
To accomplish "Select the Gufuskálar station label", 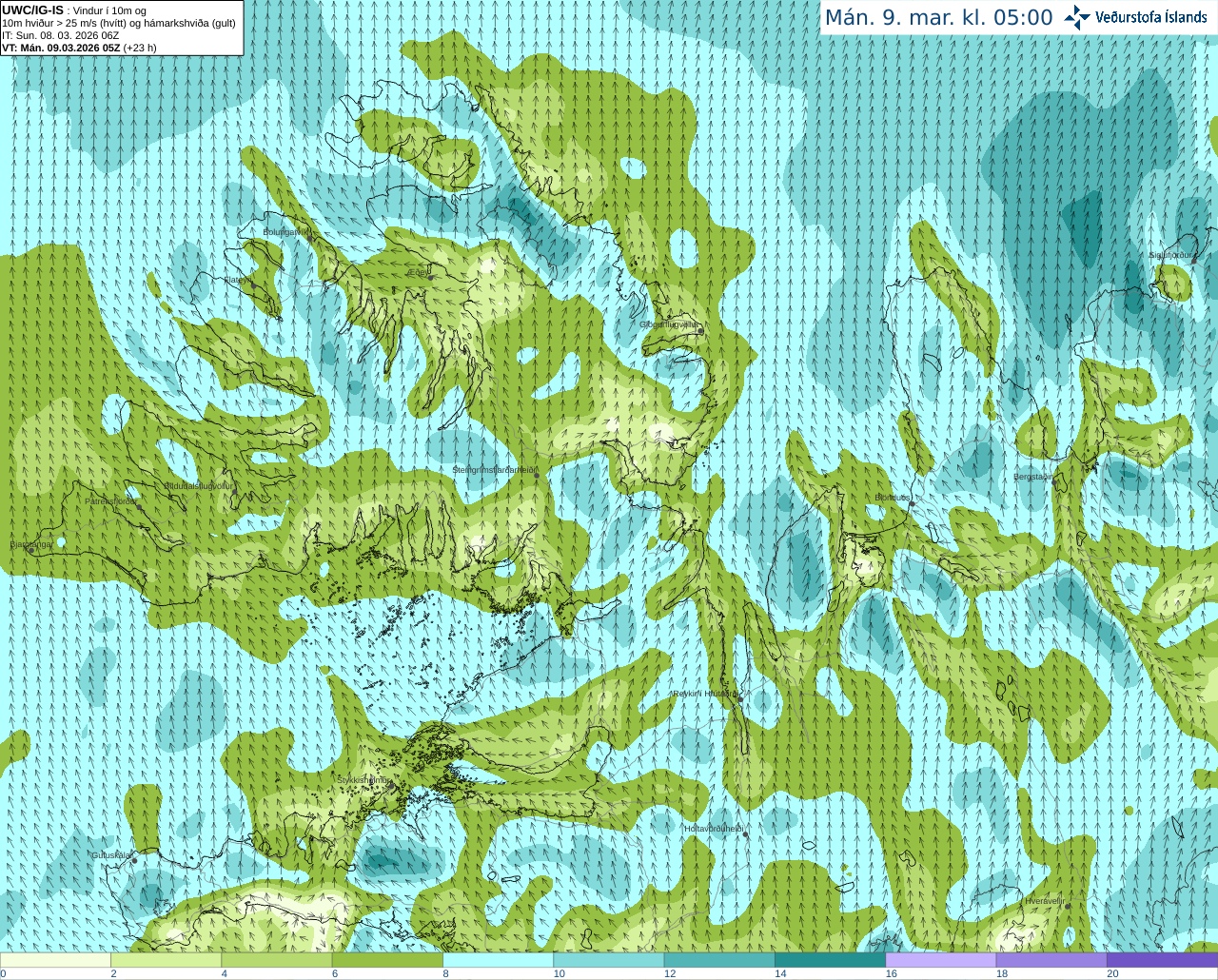I will click(111, 855).
